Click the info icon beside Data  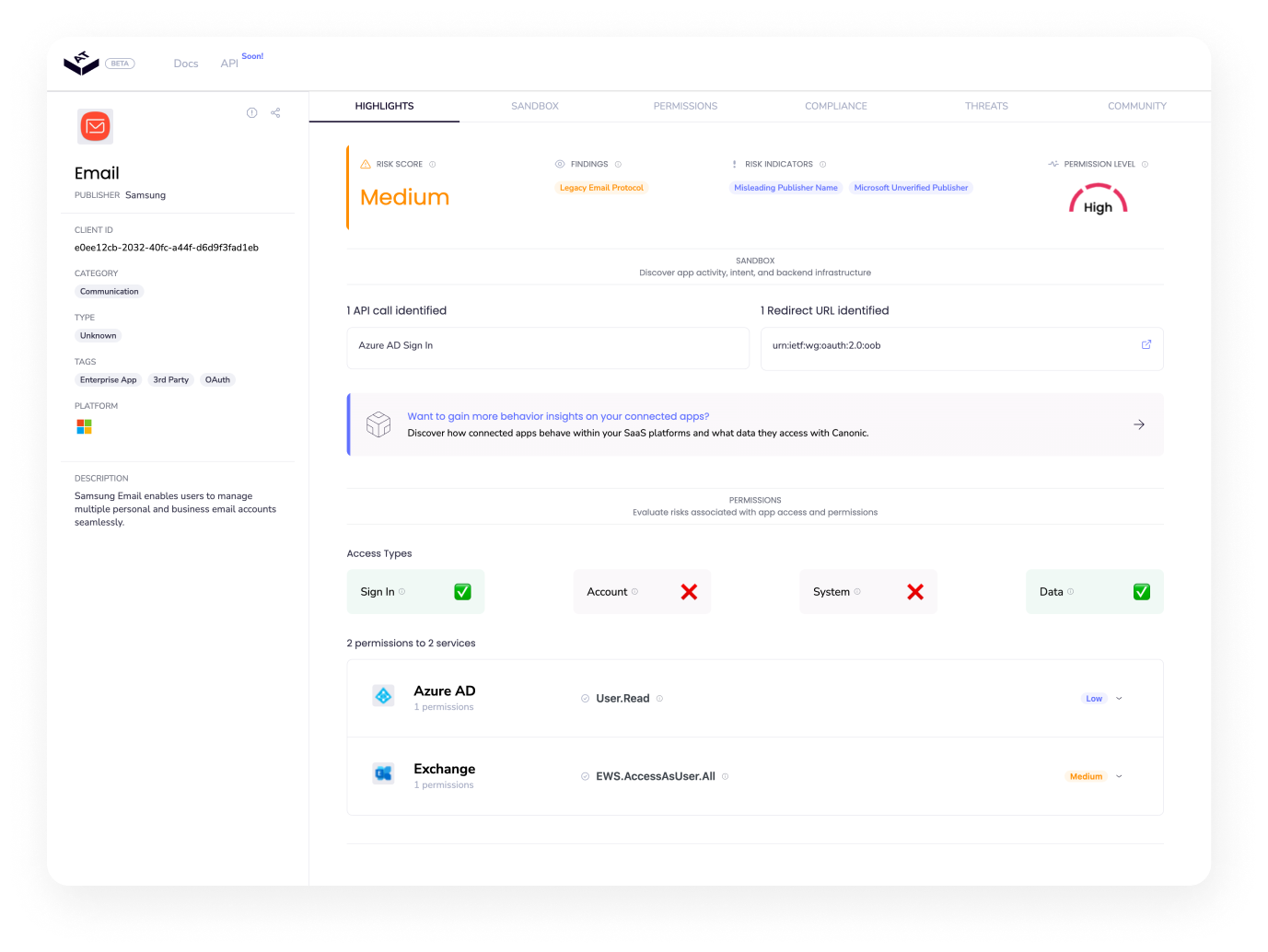click(x=1070, y=591)
